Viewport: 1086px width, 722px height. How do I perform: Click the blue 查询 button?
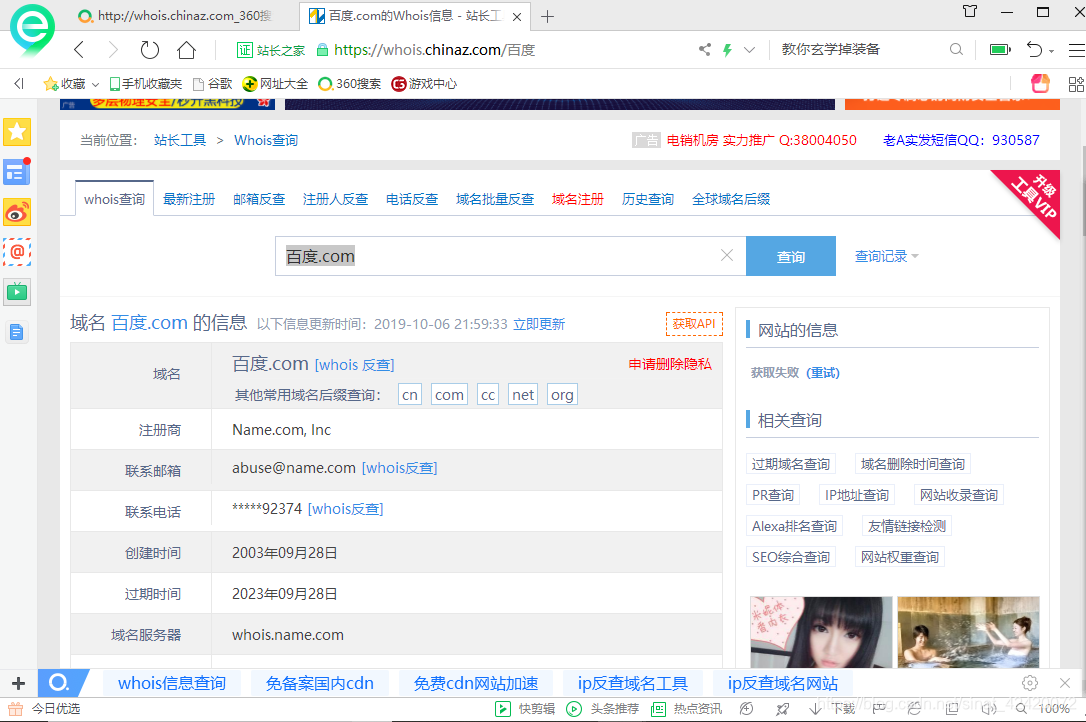click(x=791, y=256)
